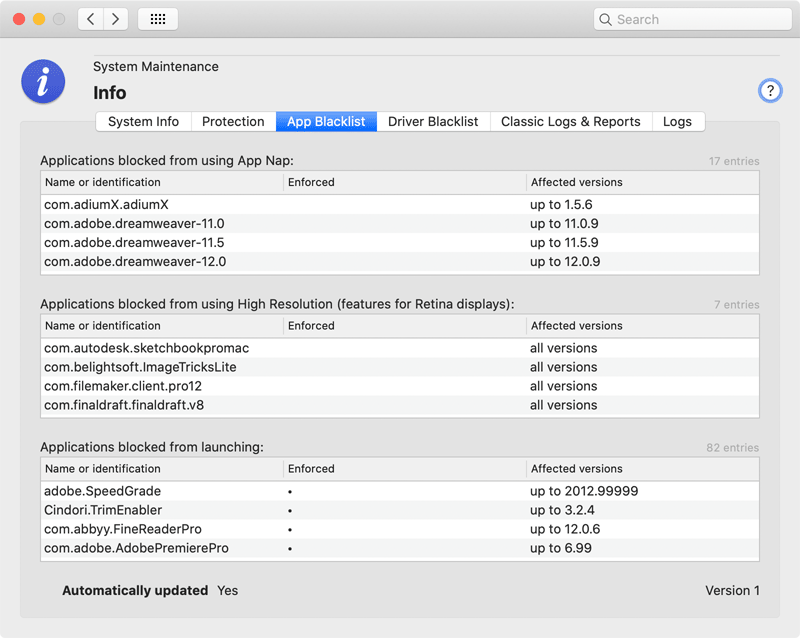Click the Enforced dot for Cindori.TrimEnabler
Viewport: 800px width, 638px height.
coord(290,511)
